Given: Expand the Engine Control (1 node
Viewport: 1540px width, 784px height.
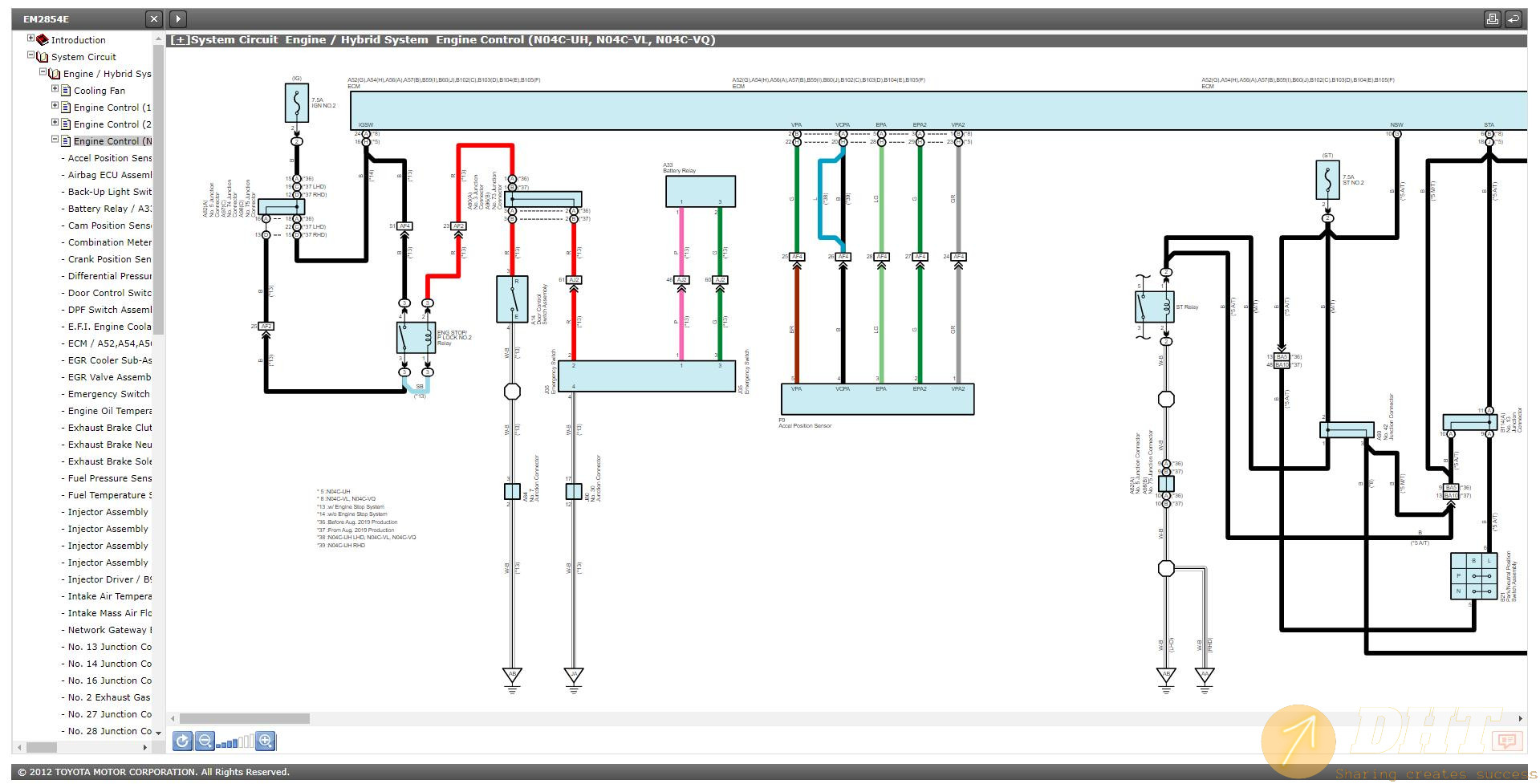Looking at the screenshot, I should 55,106.
